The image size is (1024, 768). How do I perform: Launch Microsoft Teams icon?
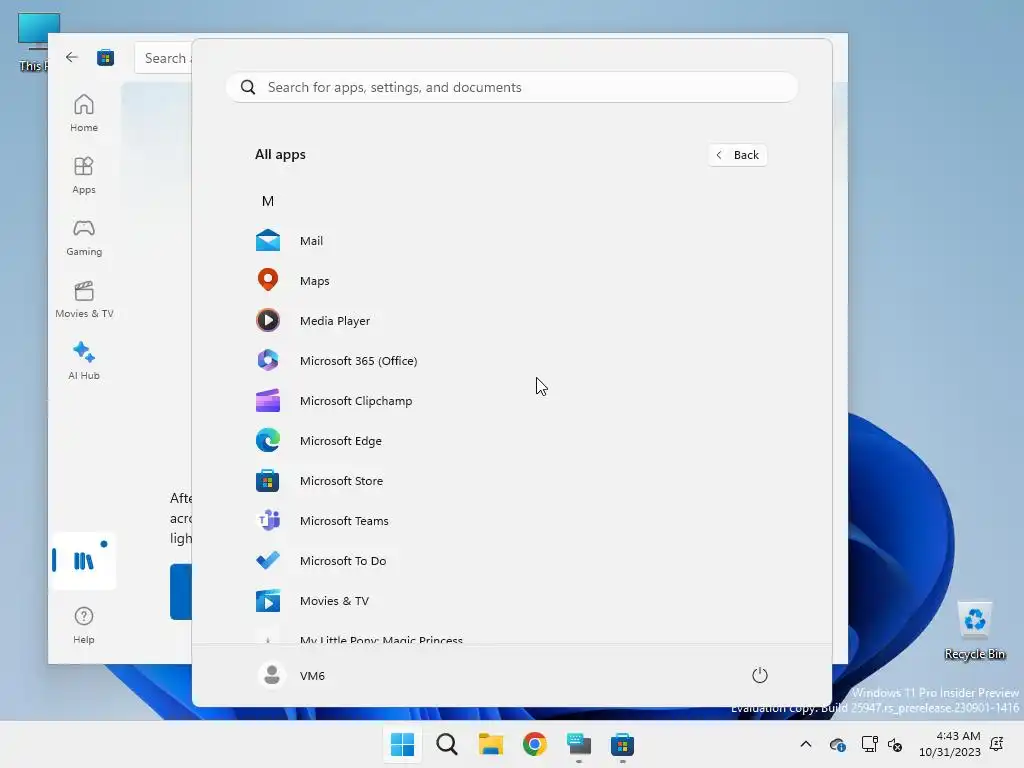(268, 520)
